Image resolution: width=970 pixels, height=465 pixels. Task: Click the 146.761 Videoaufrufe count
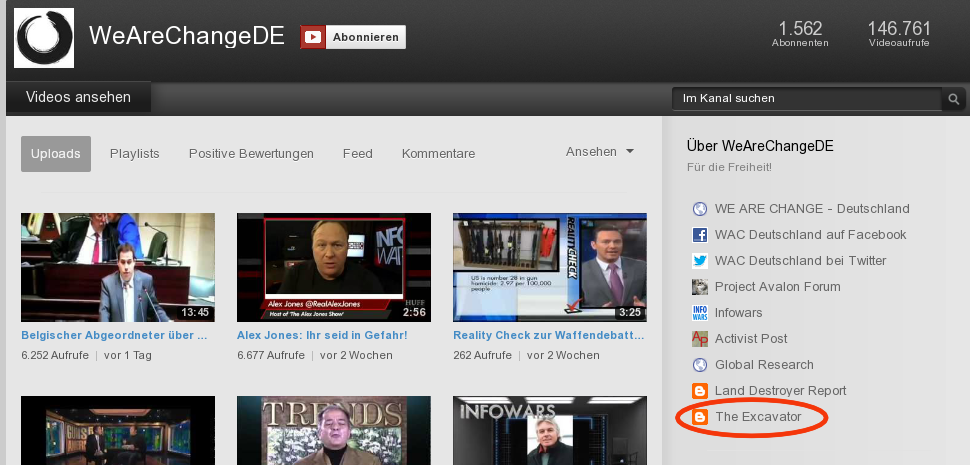pyautogui.click(x=899, y=33)
